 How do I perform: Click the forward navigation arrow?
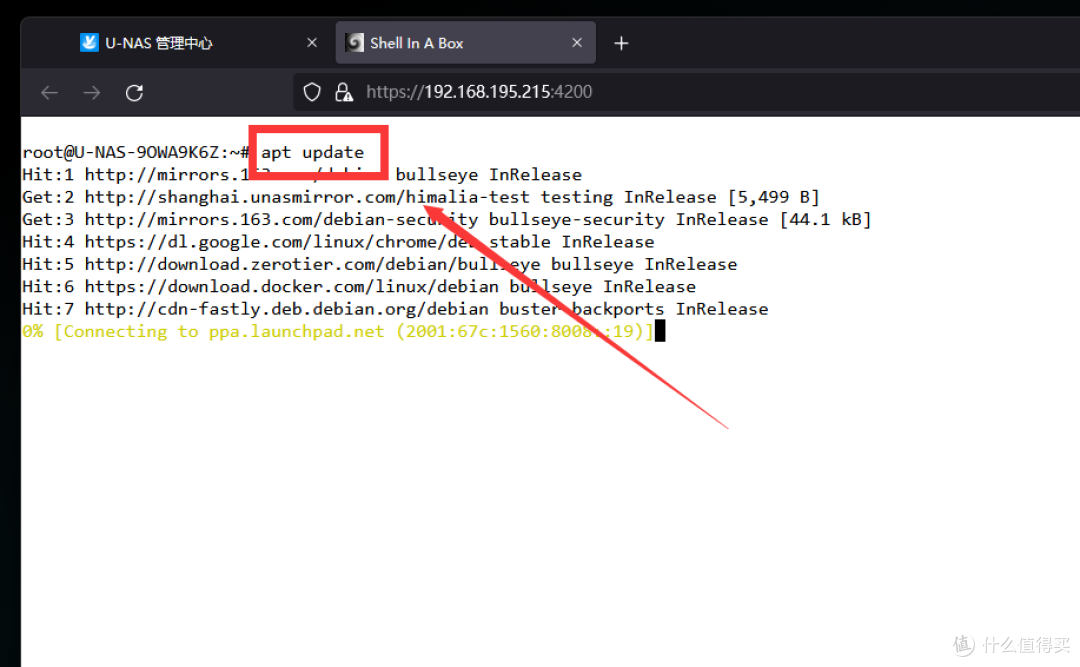pyautogui.click(x=92, y=93)
